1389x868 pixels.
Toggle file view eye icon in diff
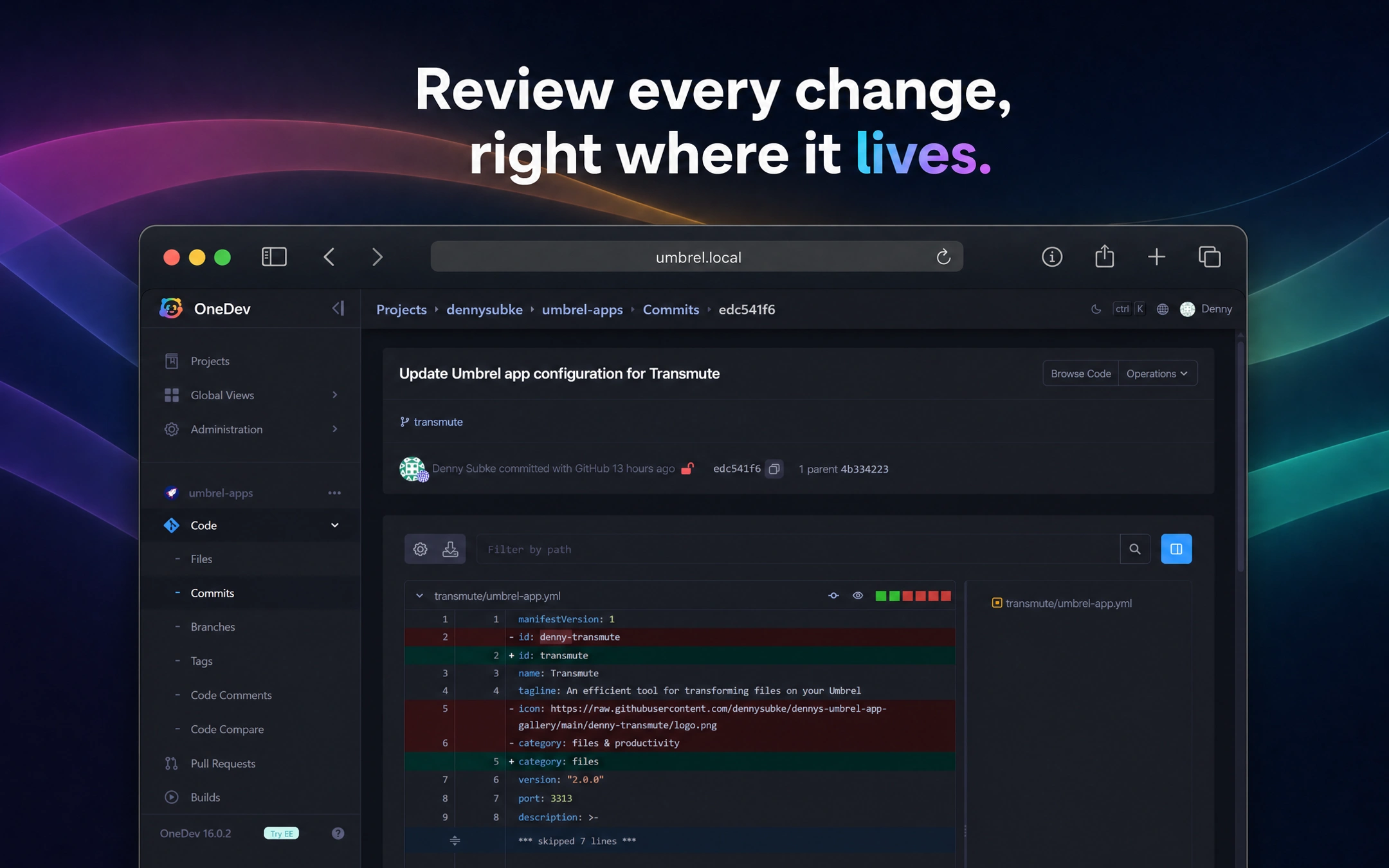pyautogui.click(x=858, y=596)
